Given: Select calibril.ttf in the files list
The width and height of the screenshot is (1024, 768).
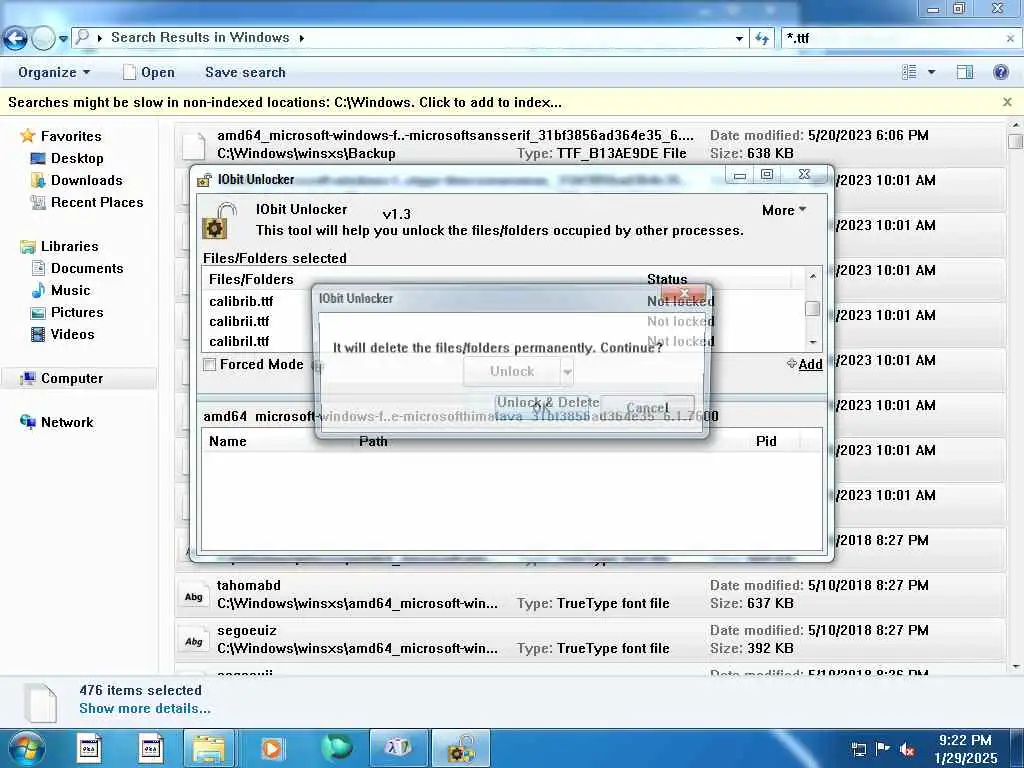Looking at the screenshot, I should (239, 342).
